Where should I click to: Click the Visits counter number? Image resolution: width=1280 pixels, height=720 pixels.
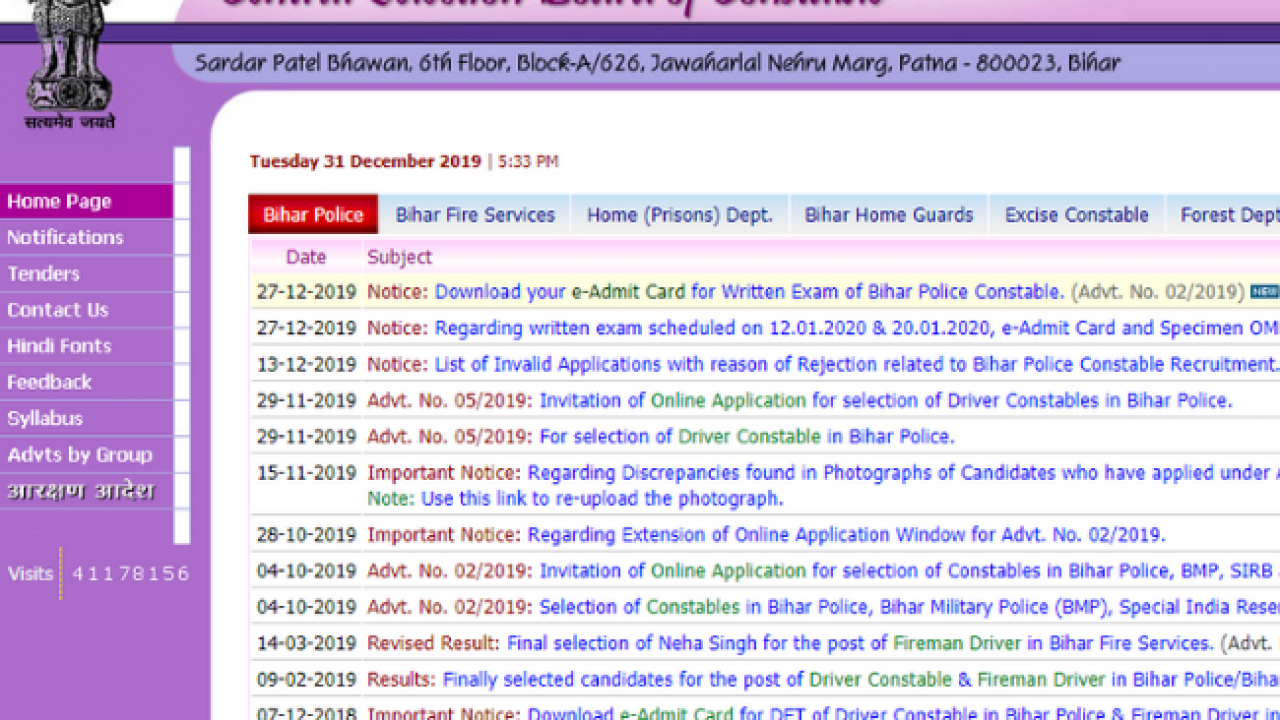130,574
